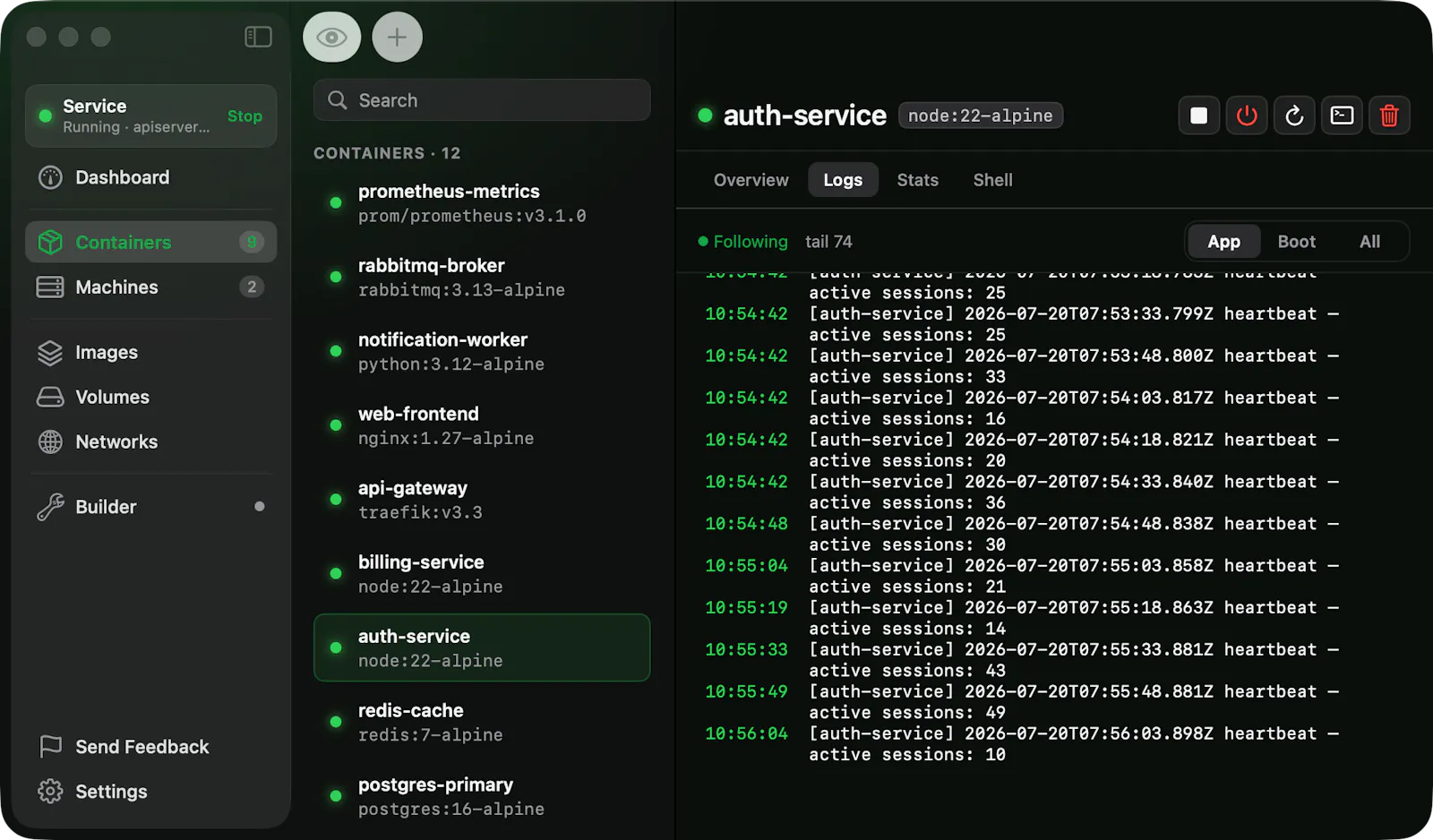Select the prometheus-metrics container

(x=482, y=203)
